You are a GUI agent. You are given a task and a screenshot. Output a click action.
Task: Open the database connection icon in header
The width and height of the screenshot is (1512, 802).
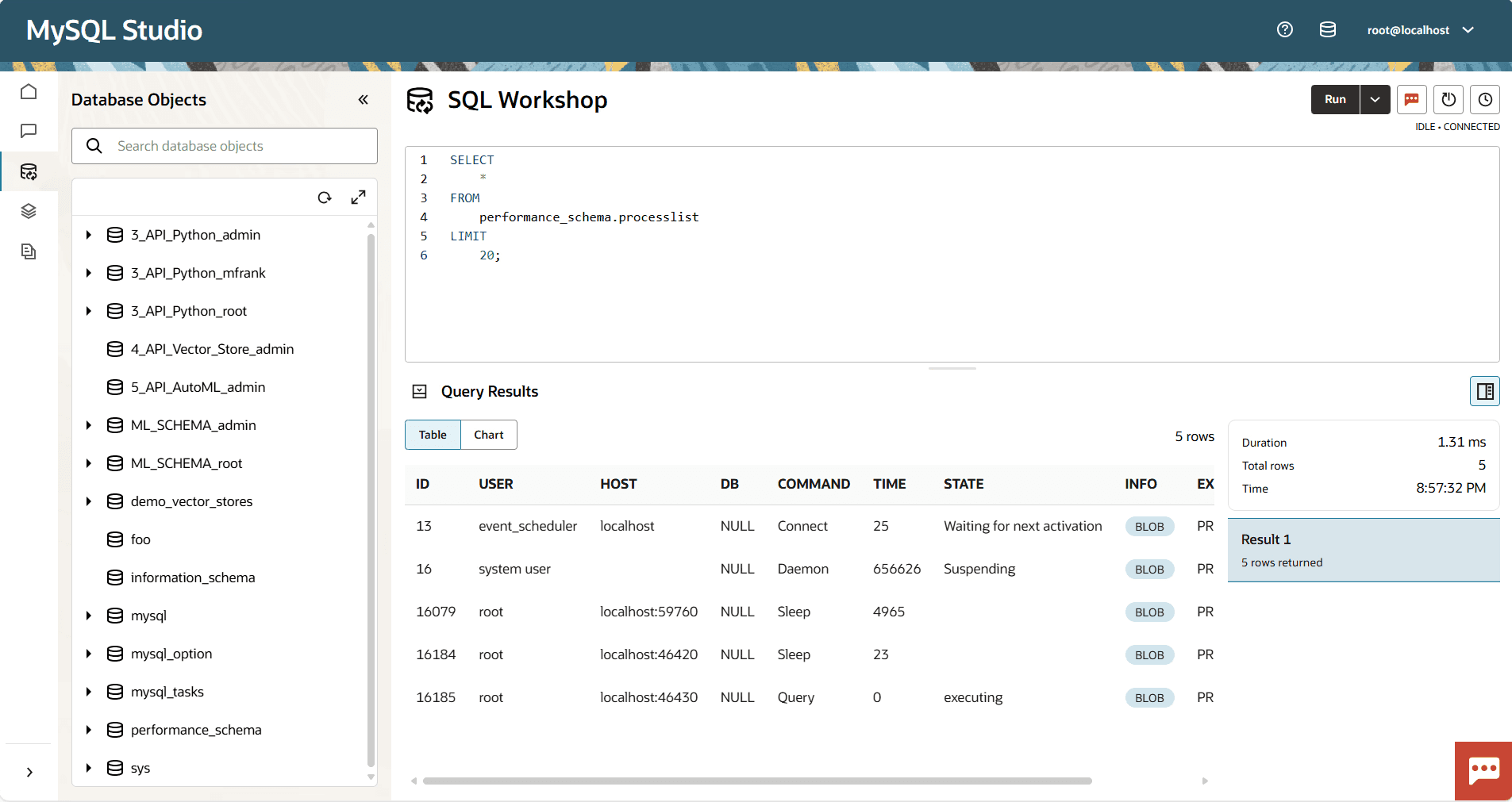tap(1328, 30)
